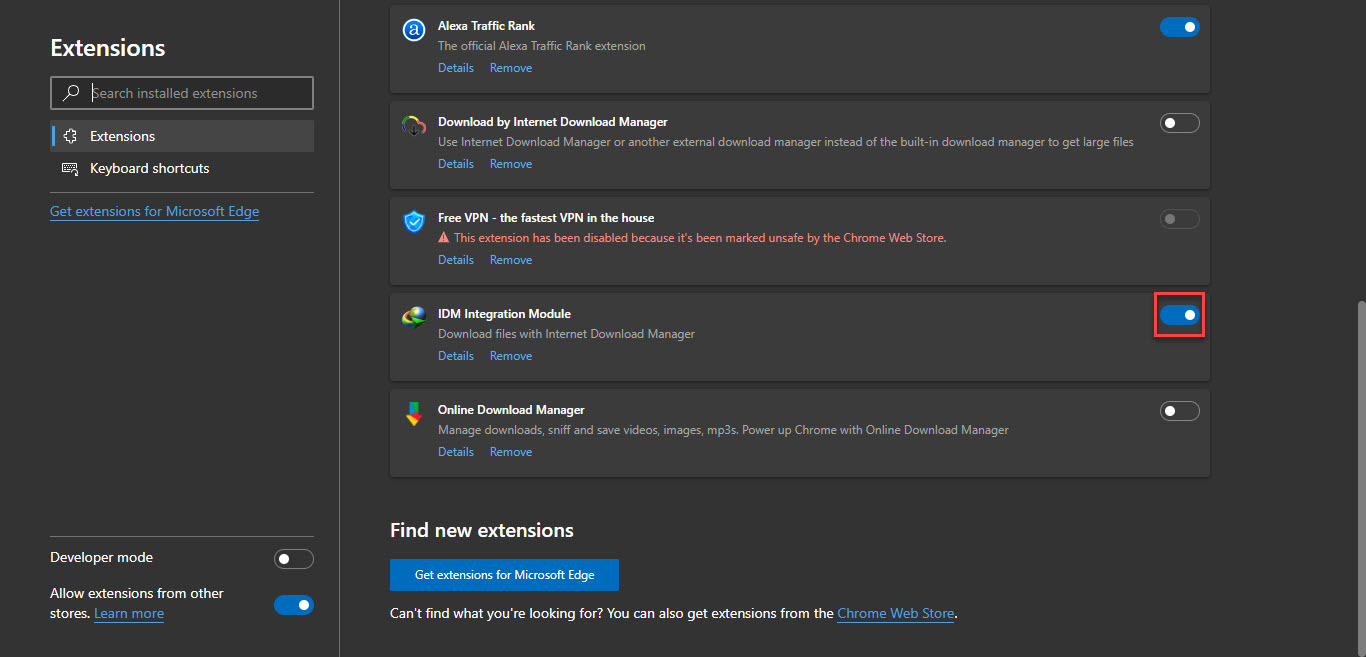Screen dimensions: 1366x657
Task: Turn off the IDM Integration Module toggle
Action: pos(1179,315)
